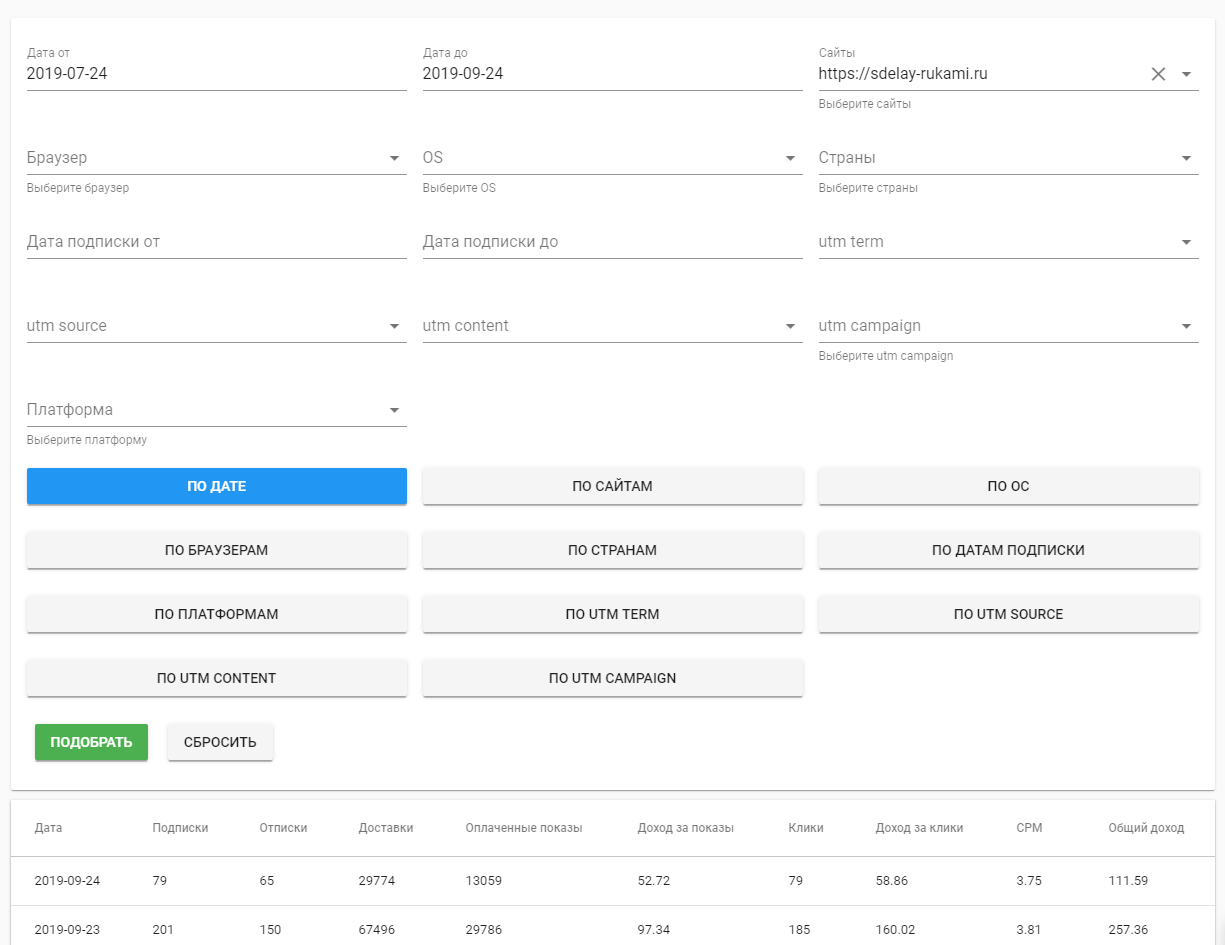Expand the utm content dropdown
Image resolution: width=1225 pixels, height=945 pixels.
tap(790, 326)
